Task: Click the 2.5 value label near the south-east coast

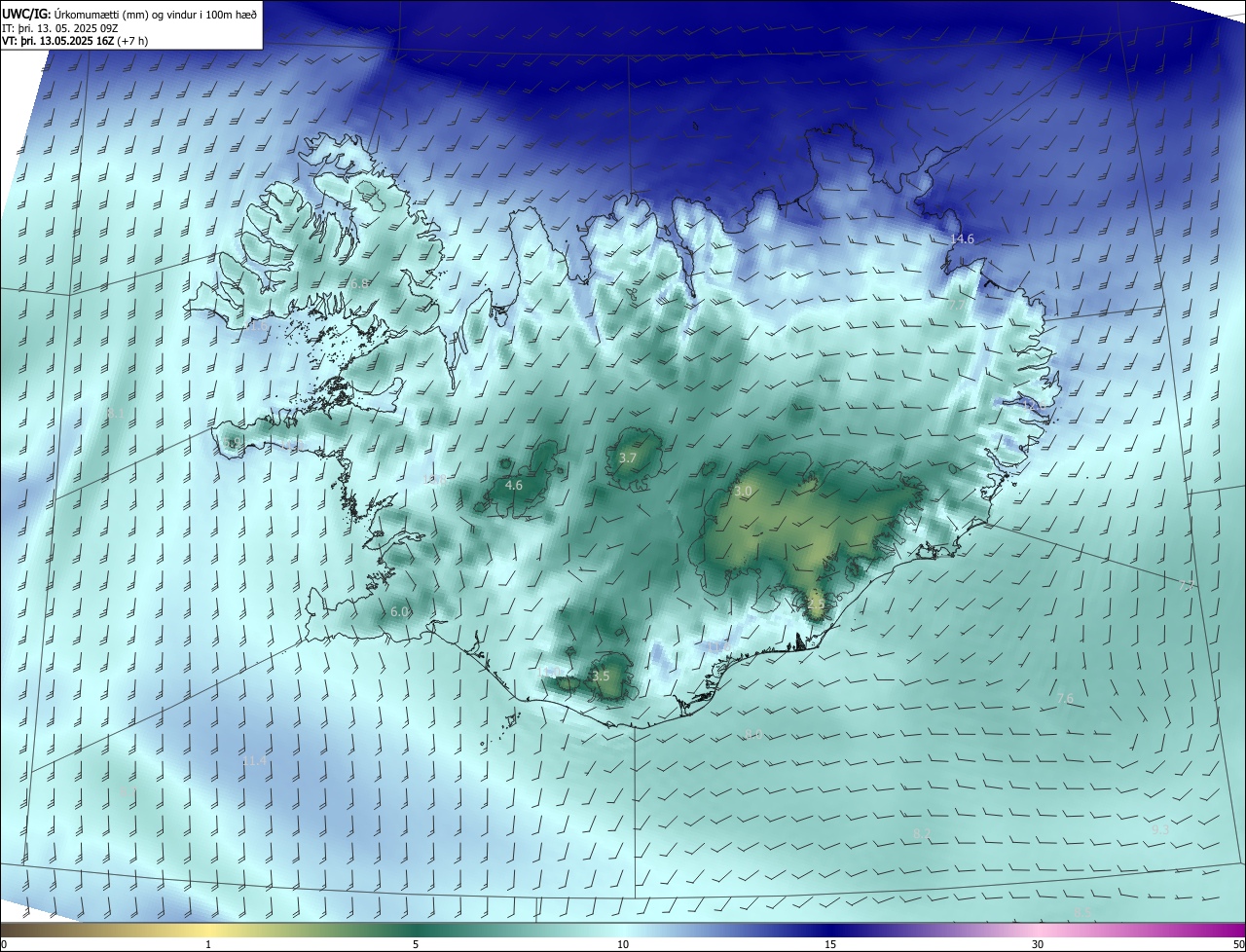Action: coord(816,604)
